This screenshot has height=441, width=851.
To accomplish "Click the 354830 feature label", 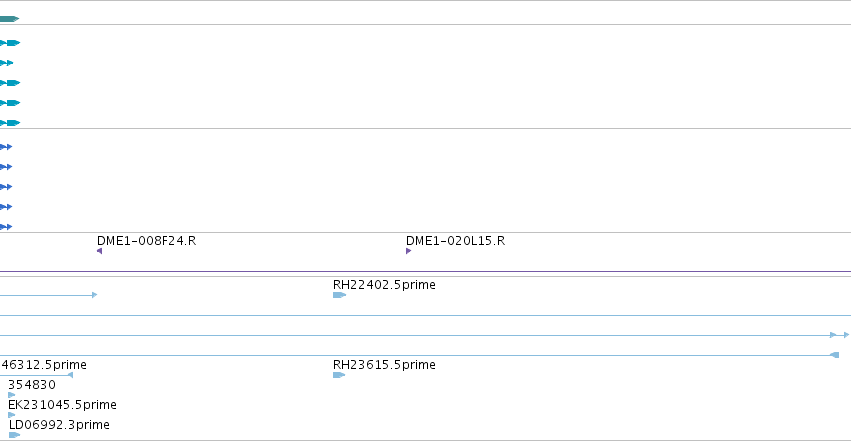I will click(x=32, y=385).
